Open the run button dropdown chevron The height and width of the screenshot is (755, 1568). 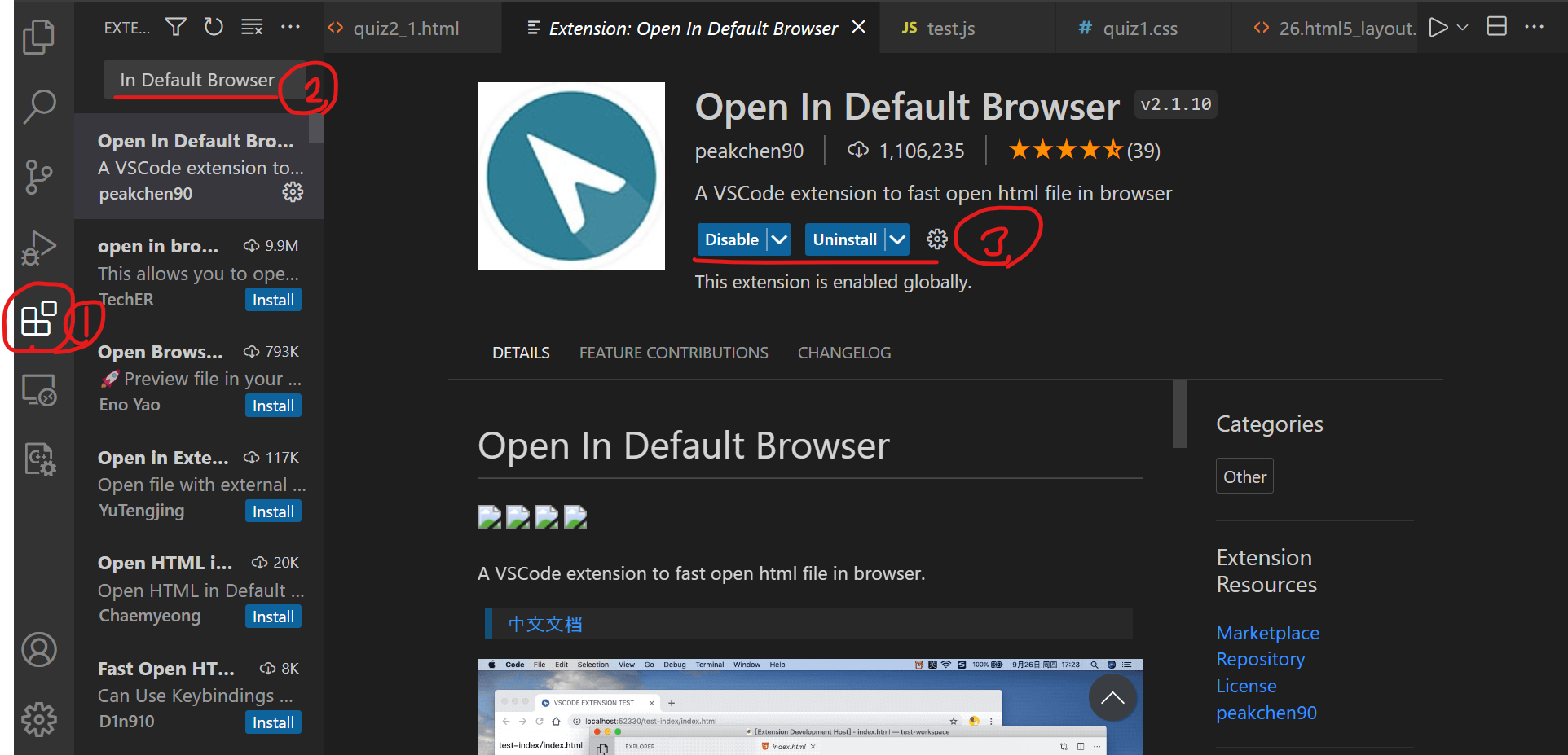pos(1462,28)
